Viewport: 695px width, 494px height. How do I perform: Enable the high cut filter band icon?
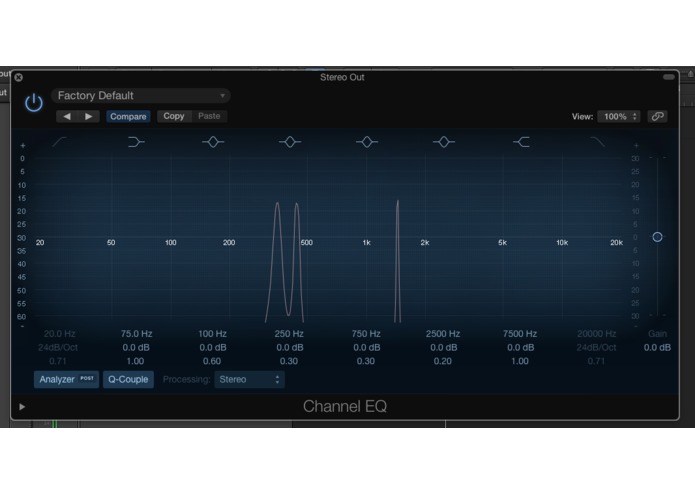click(597, 142)
